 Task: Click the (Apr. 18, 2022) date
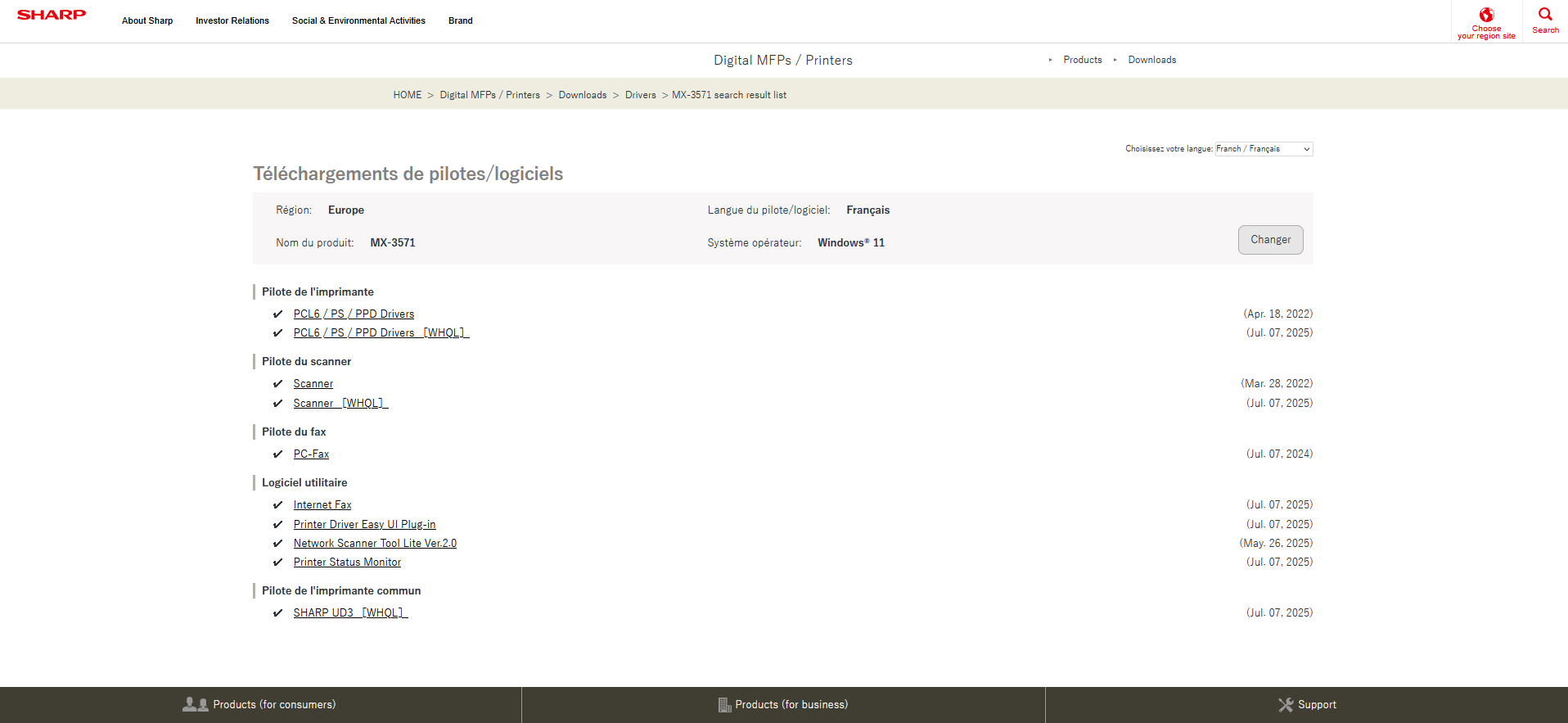coord(1277,314)
